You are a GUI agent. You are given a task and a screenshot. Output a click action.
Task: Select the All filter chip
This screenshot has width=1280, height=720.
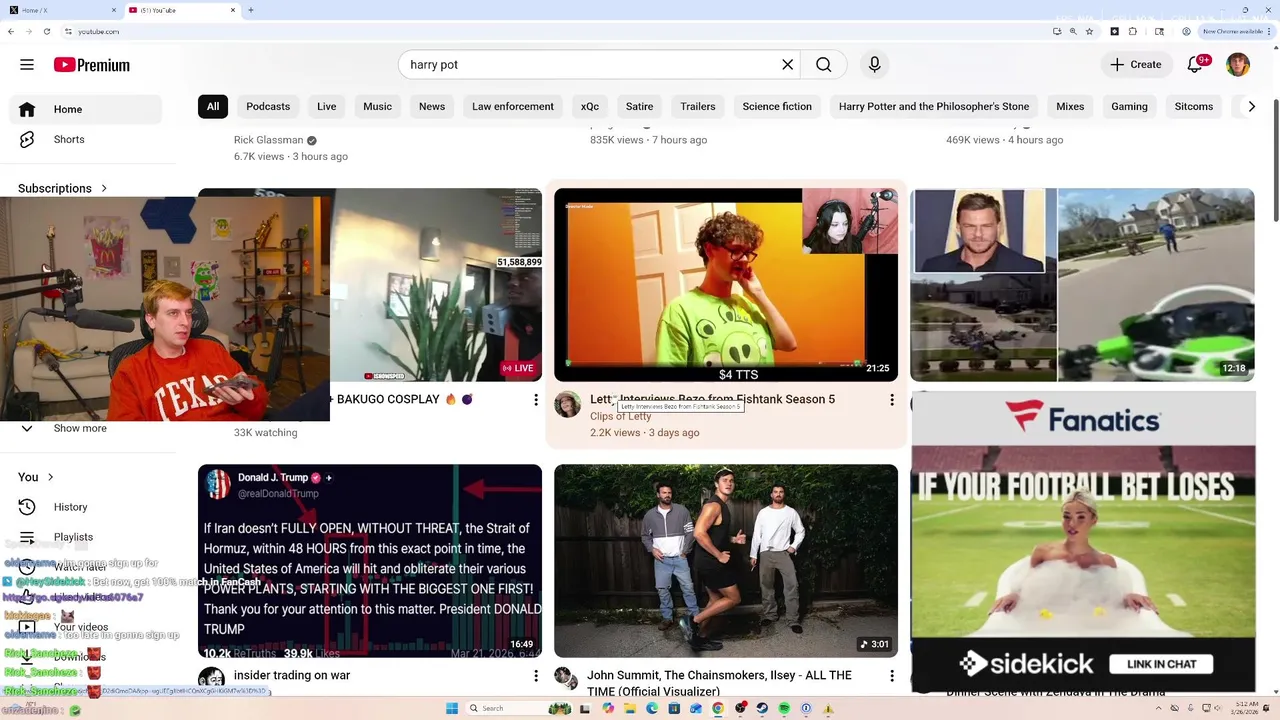tap(213, 107)
